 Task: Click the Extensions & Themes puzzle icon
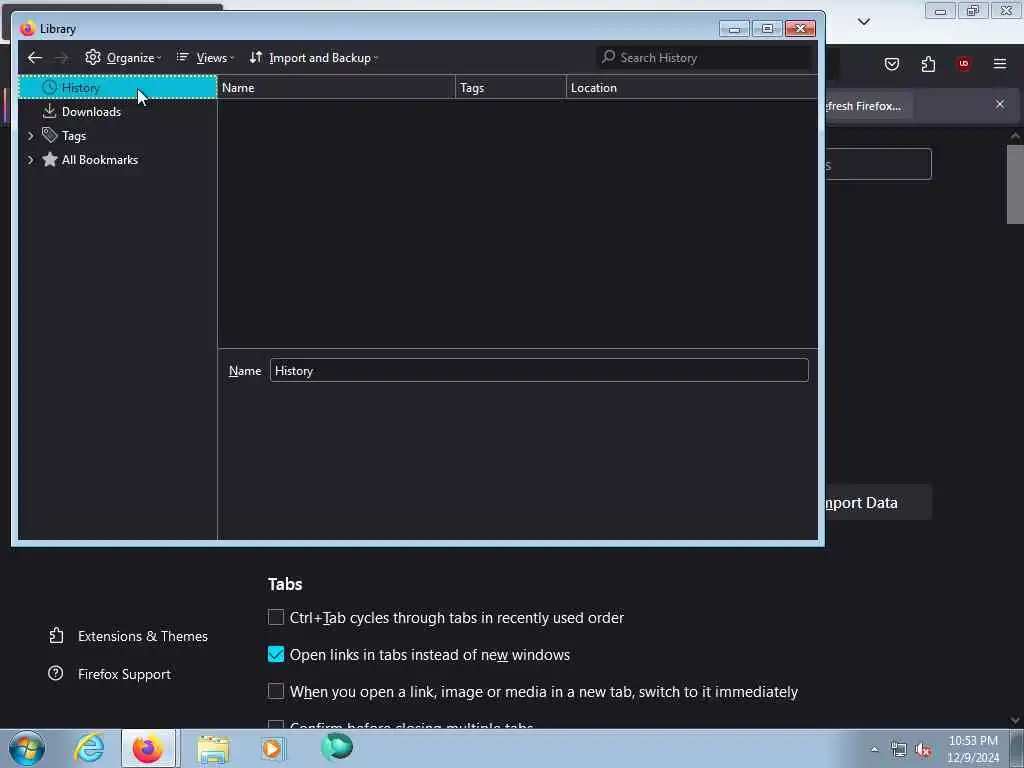click(x=56, y=635)
